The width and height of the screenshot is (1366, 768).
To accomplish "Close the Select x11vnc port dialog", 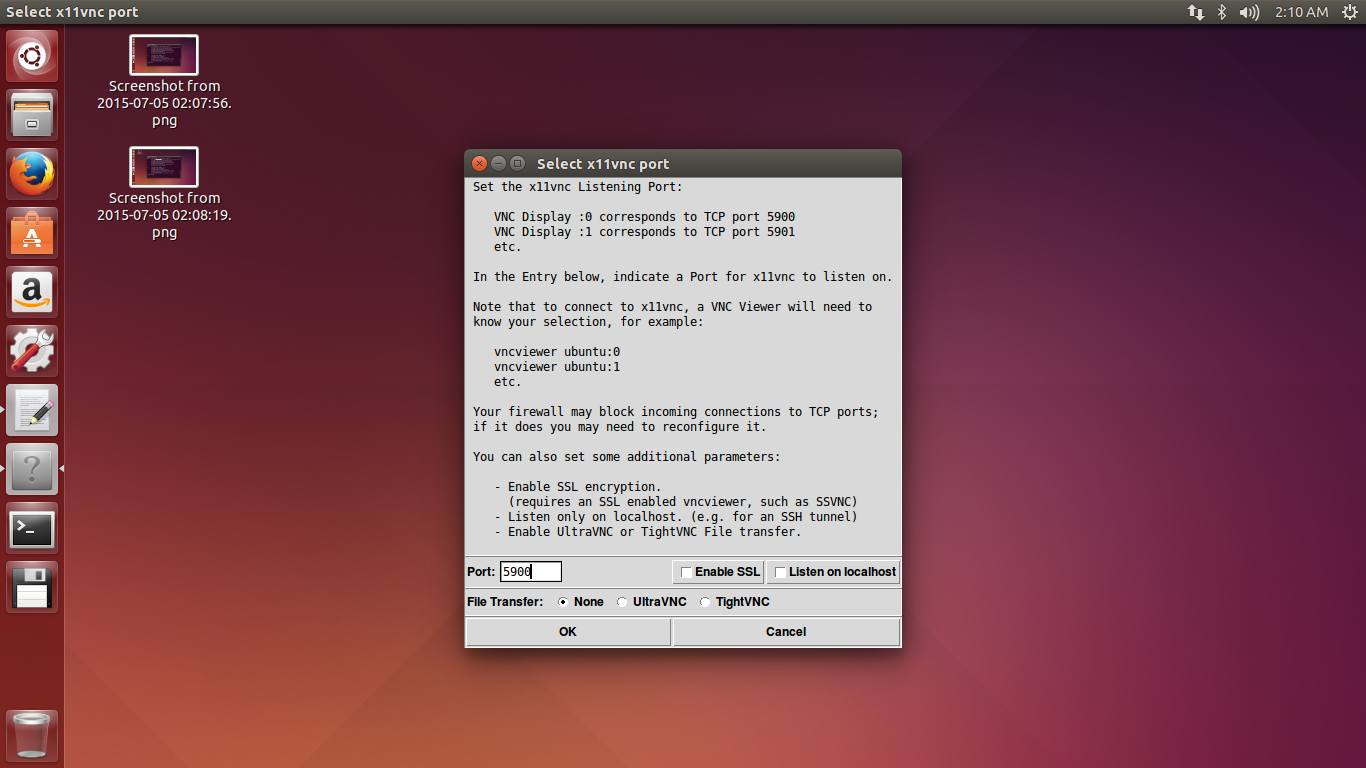I will [480, 163].
